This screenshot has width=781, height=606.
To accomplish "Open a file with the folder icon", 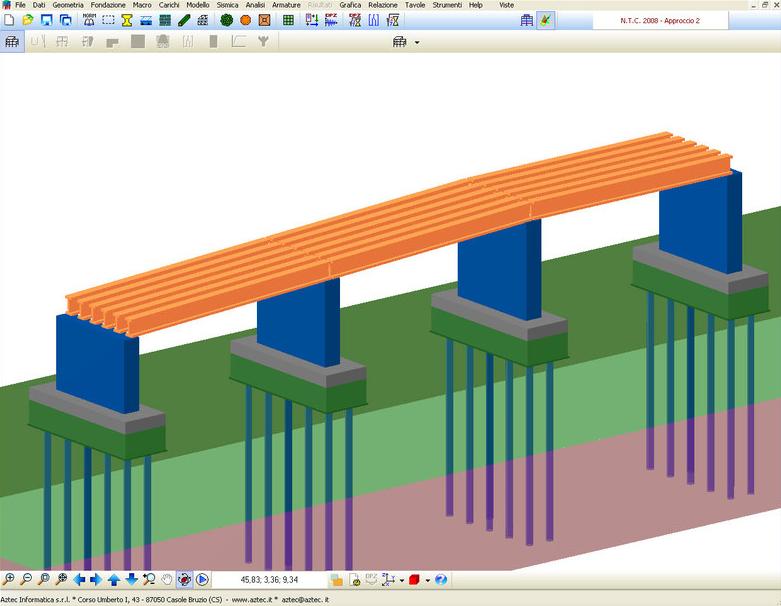I will point(28,20).
